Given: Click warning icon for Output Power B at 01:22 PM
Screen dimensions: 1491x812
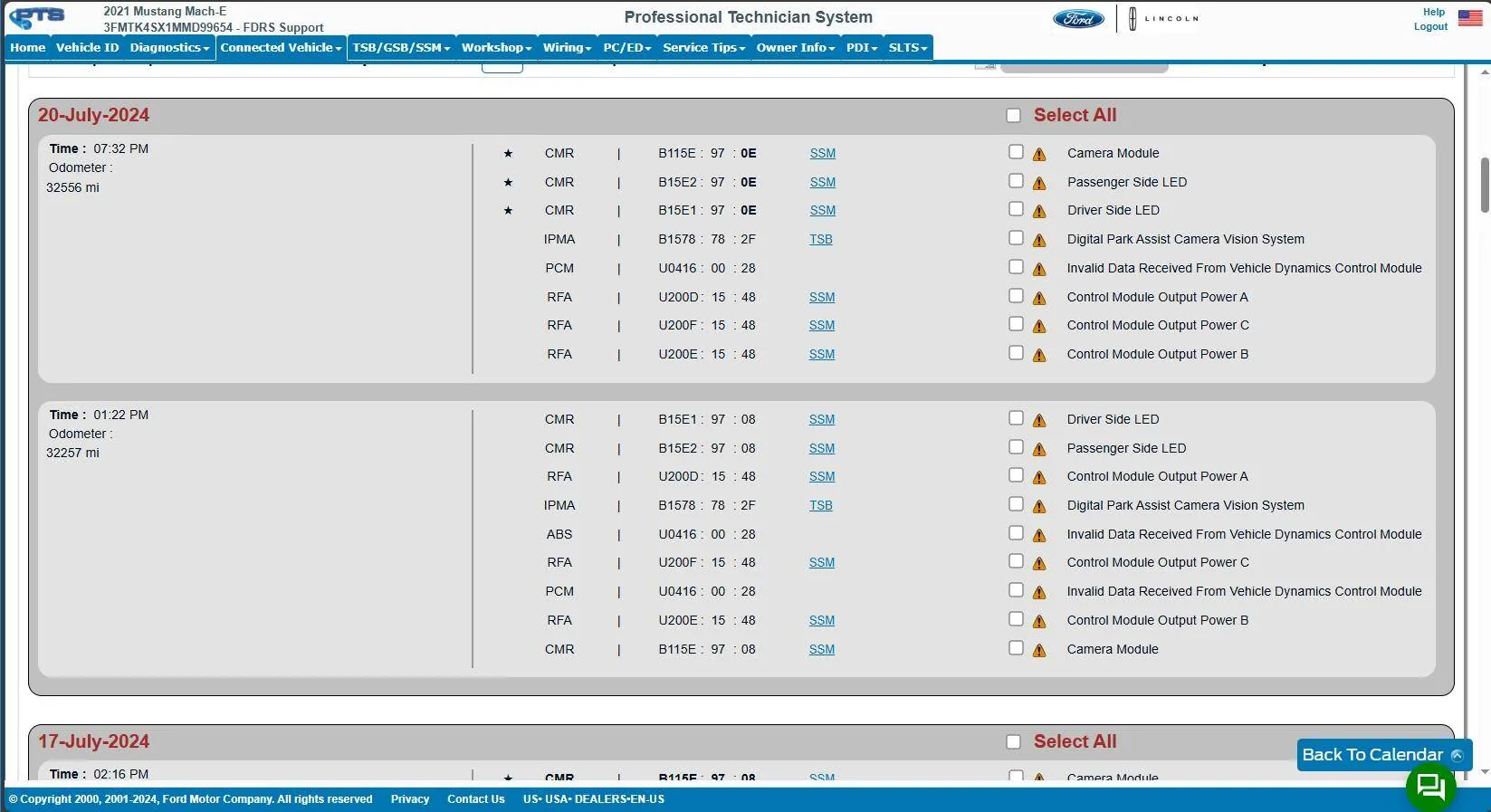Looking at the screenshot, I should pyautogui.click(x=1039, y=622).
